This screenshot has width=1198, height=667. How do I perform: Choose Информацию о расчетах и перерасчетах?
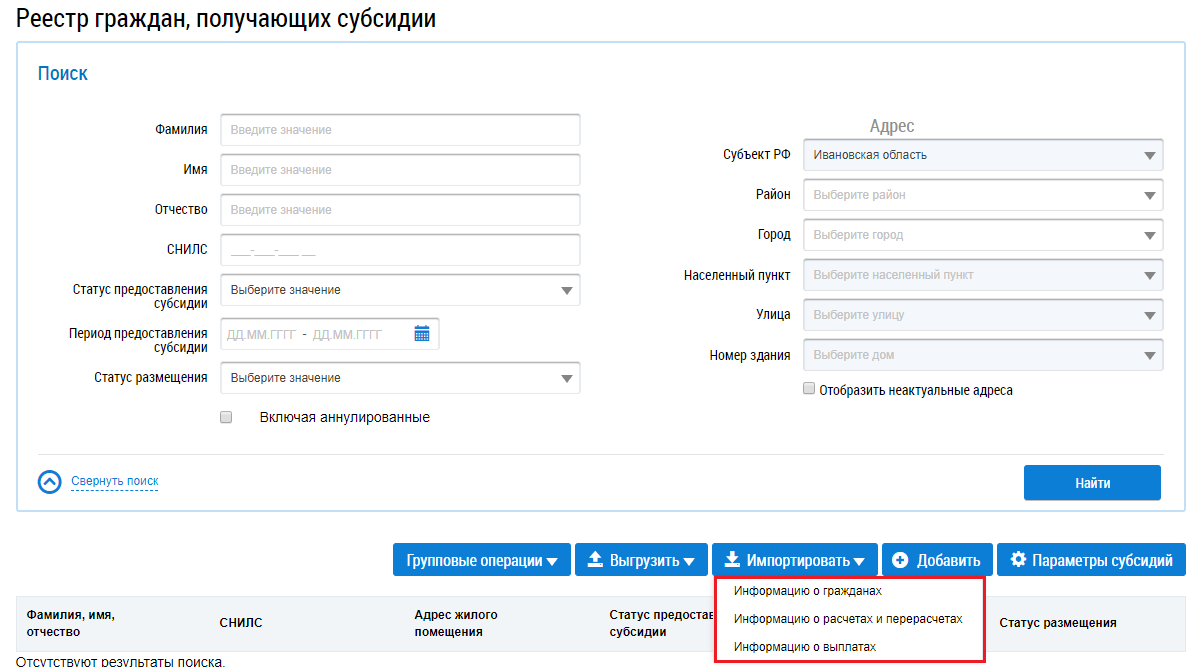pos(847,619)
